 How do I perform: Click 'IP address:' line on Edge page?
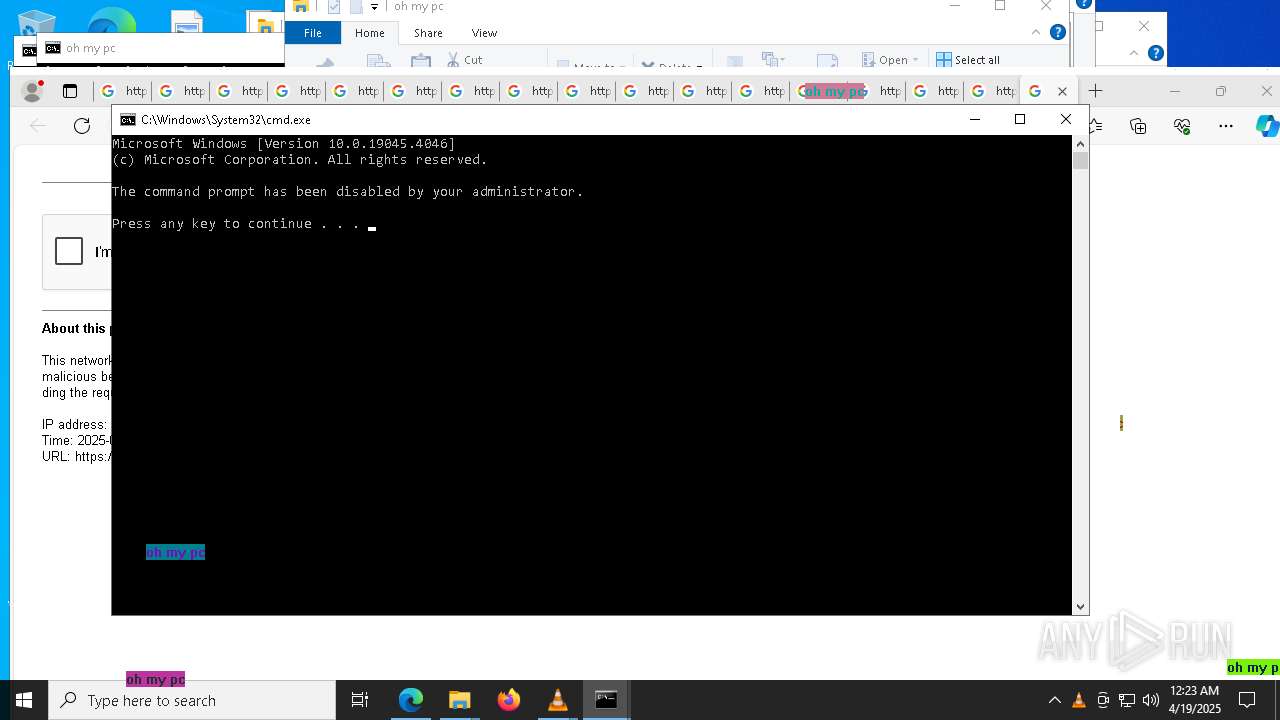(x=75, y=424)
